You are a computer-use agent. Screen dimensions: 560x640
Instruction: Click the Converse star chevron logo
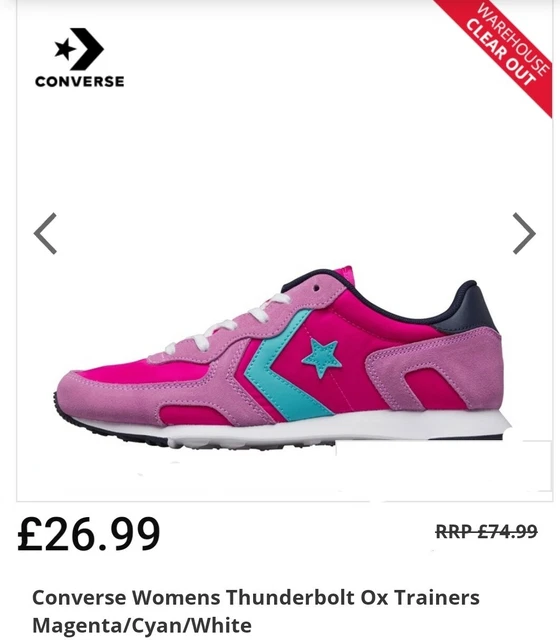tap(79, 49)
